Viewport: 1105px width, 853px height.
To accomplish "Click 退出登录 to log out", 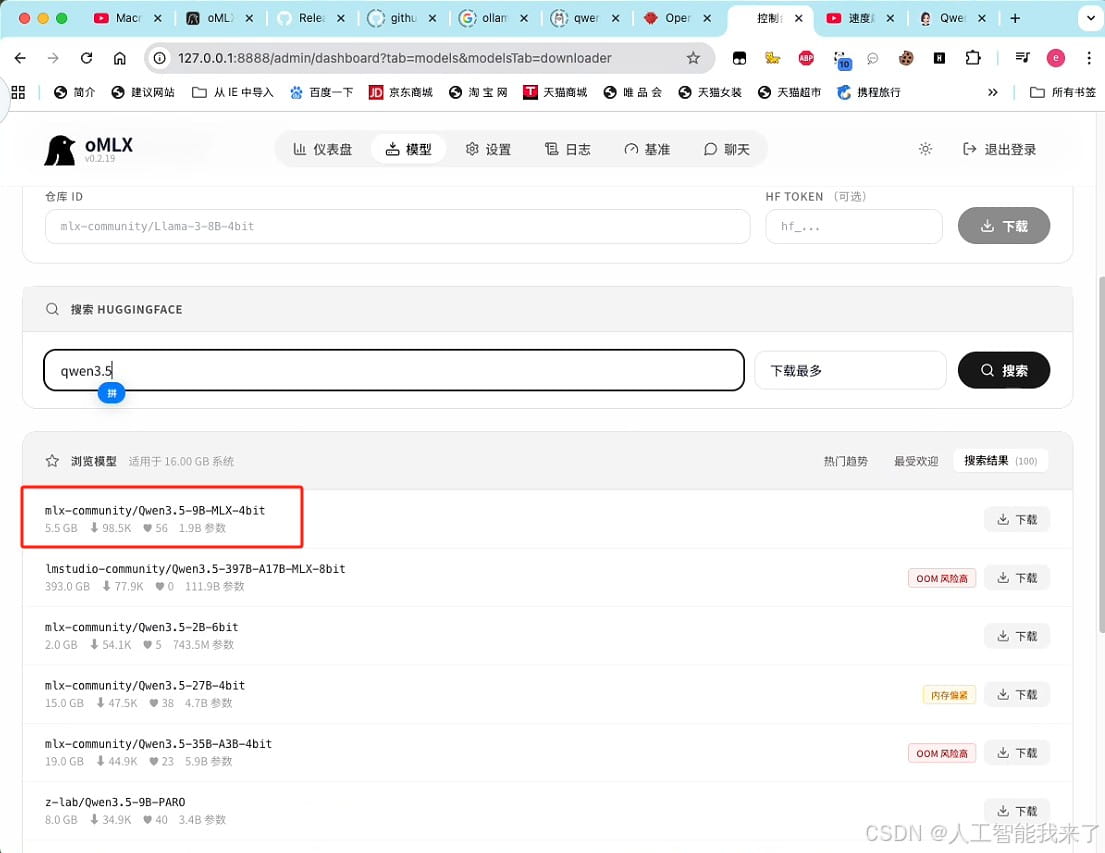I will point(999,149).
